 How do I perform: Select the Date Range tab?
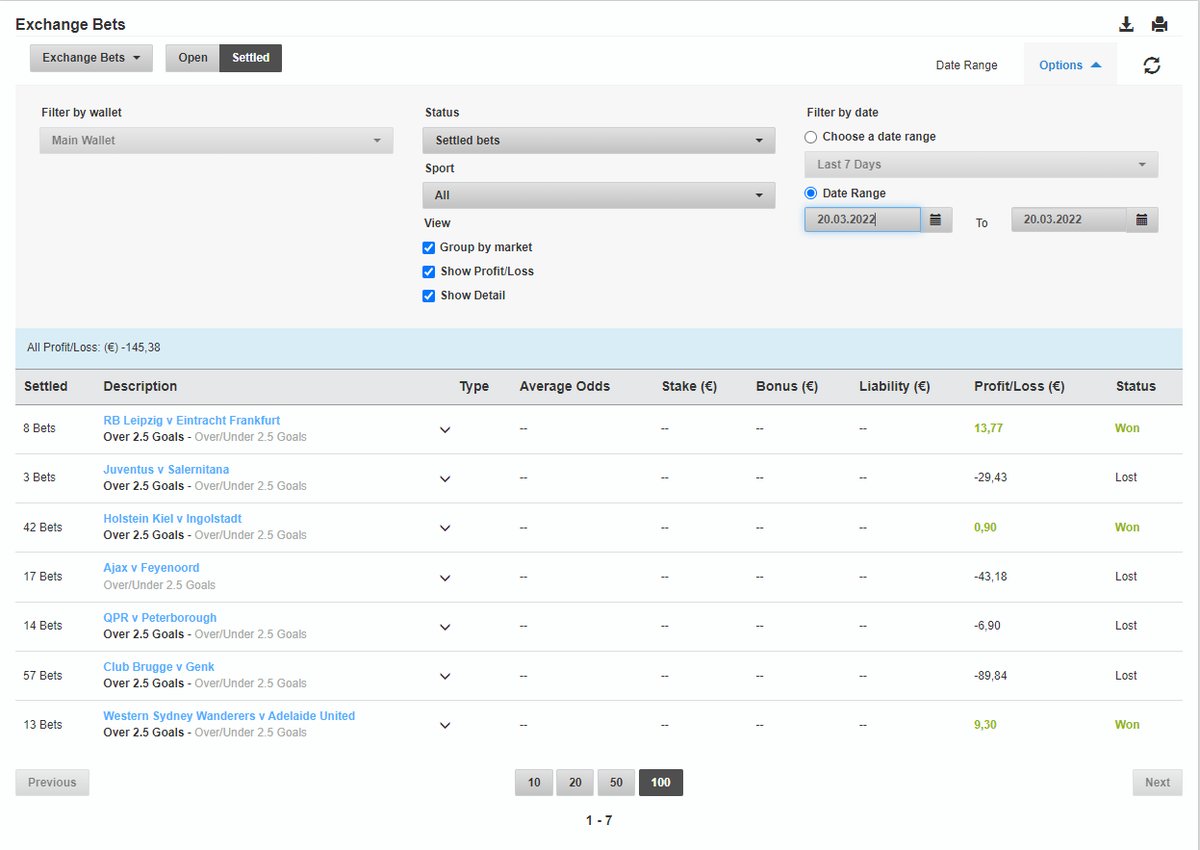pyautogui.click(x=967, y=65)
